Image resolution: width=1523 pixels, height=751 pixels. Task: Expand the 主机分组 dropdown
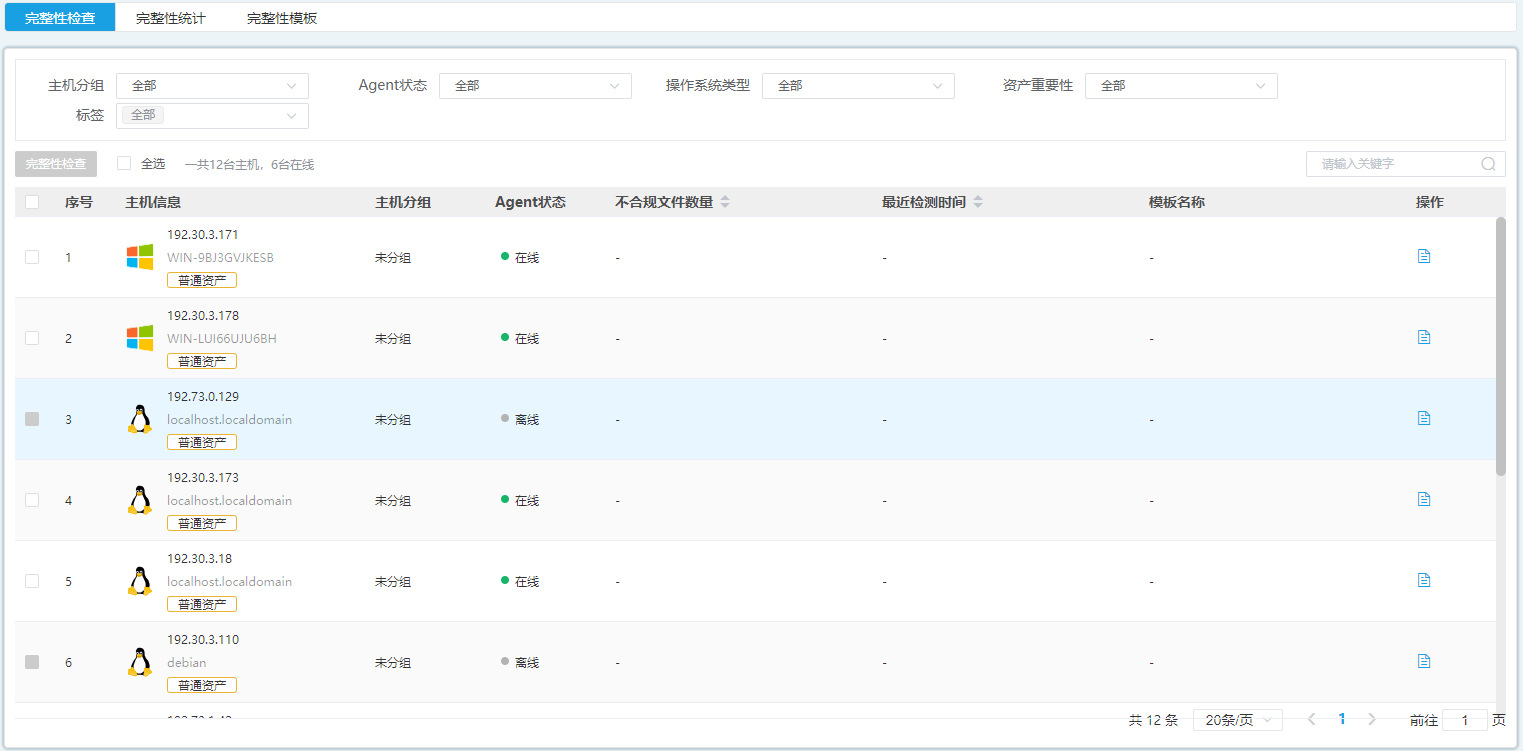coord(212,86)
